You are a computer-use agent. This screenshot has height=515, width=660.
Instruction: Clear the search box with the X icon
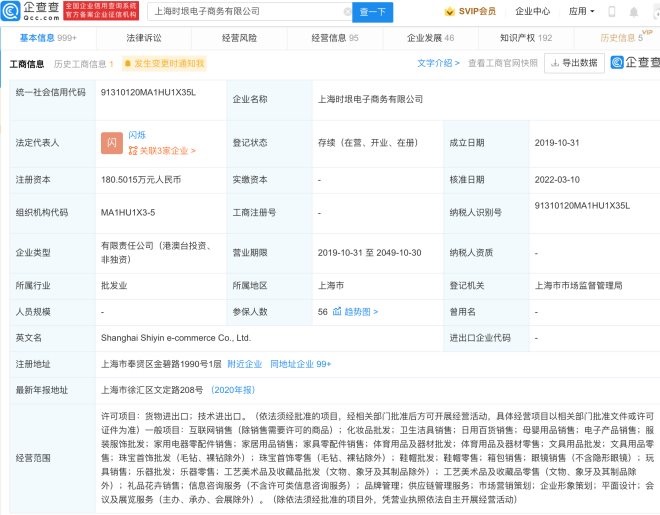[x=347, y=12]
